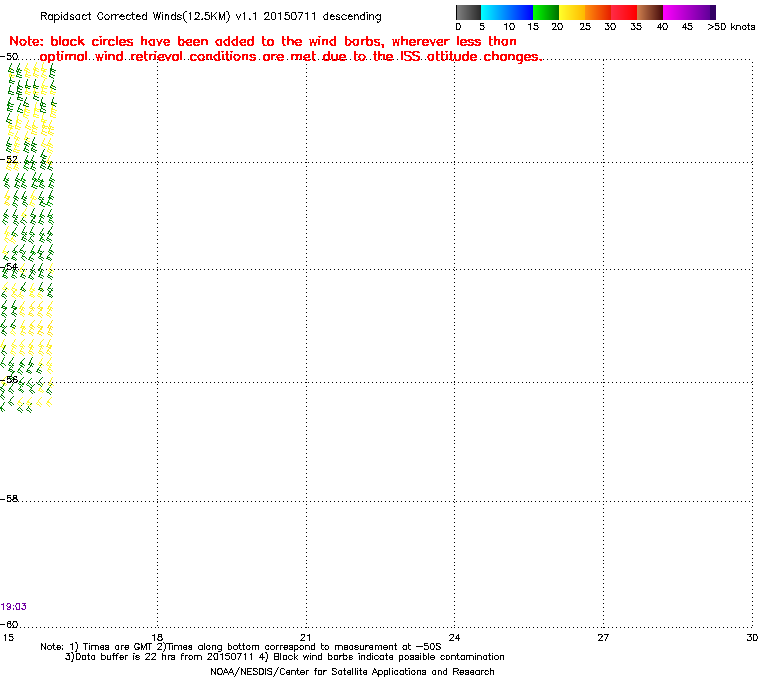Pick the orange 25-30 knots color segment
Screen dimensions: 760x688
[x=598, y=12]
